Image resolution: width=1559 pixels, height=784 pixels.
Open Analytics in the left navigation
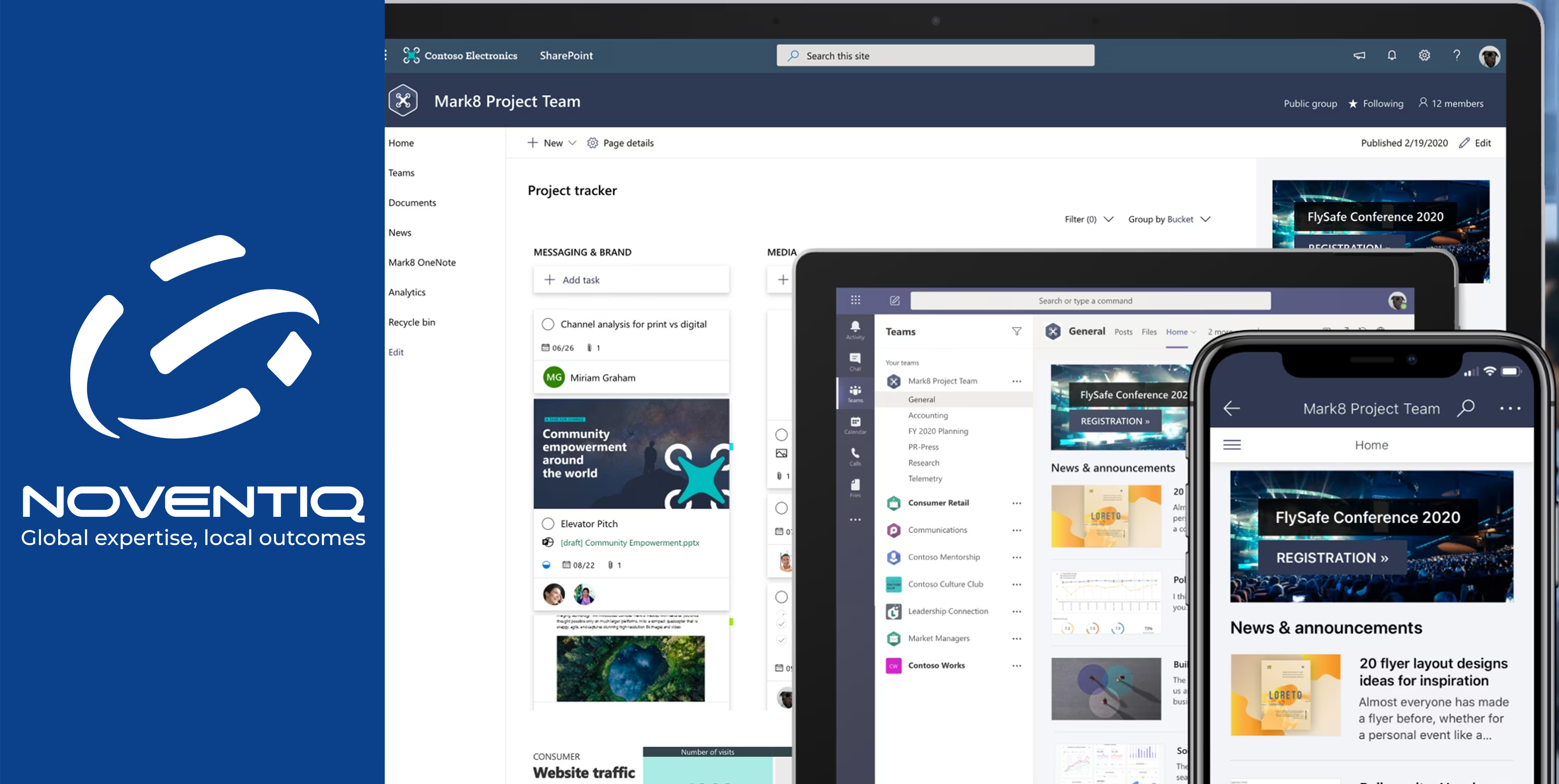407,292
